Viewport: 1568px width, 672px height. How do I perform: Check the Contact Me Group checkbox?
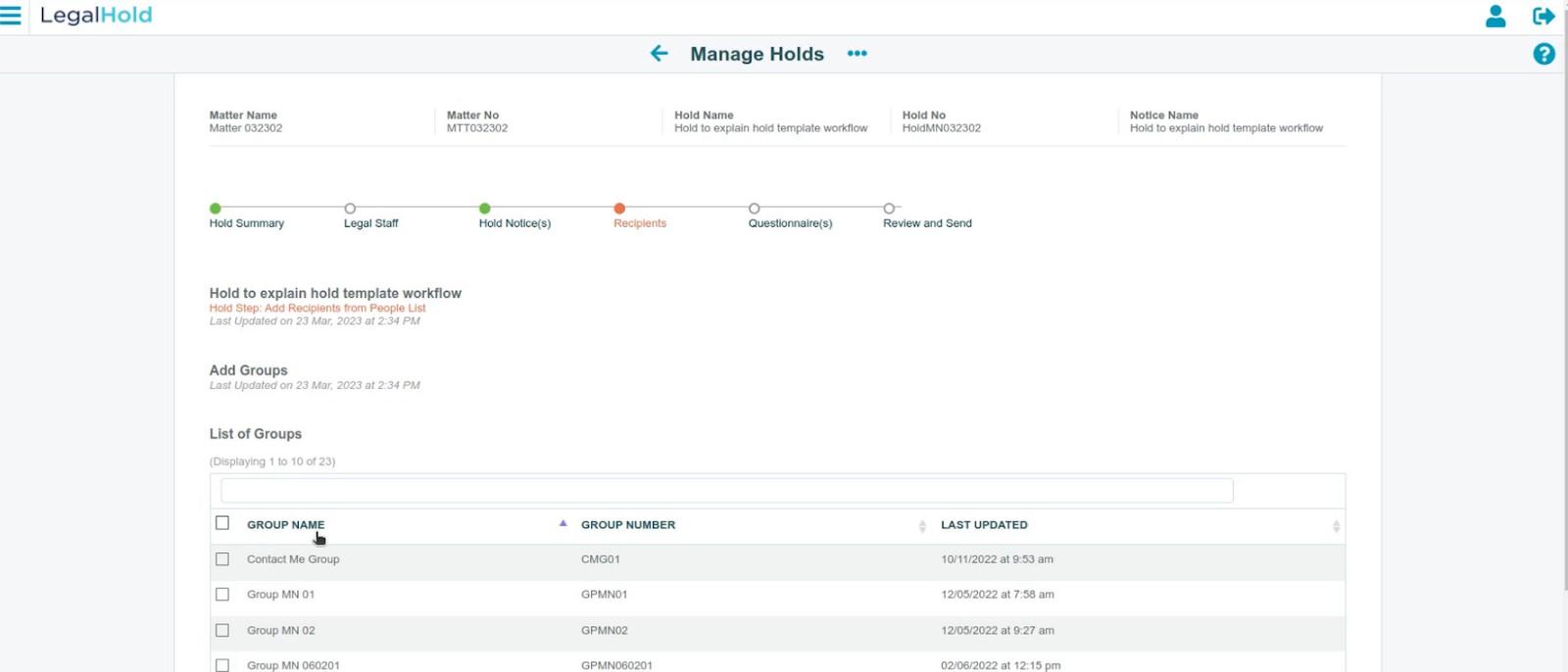[222, 559]
